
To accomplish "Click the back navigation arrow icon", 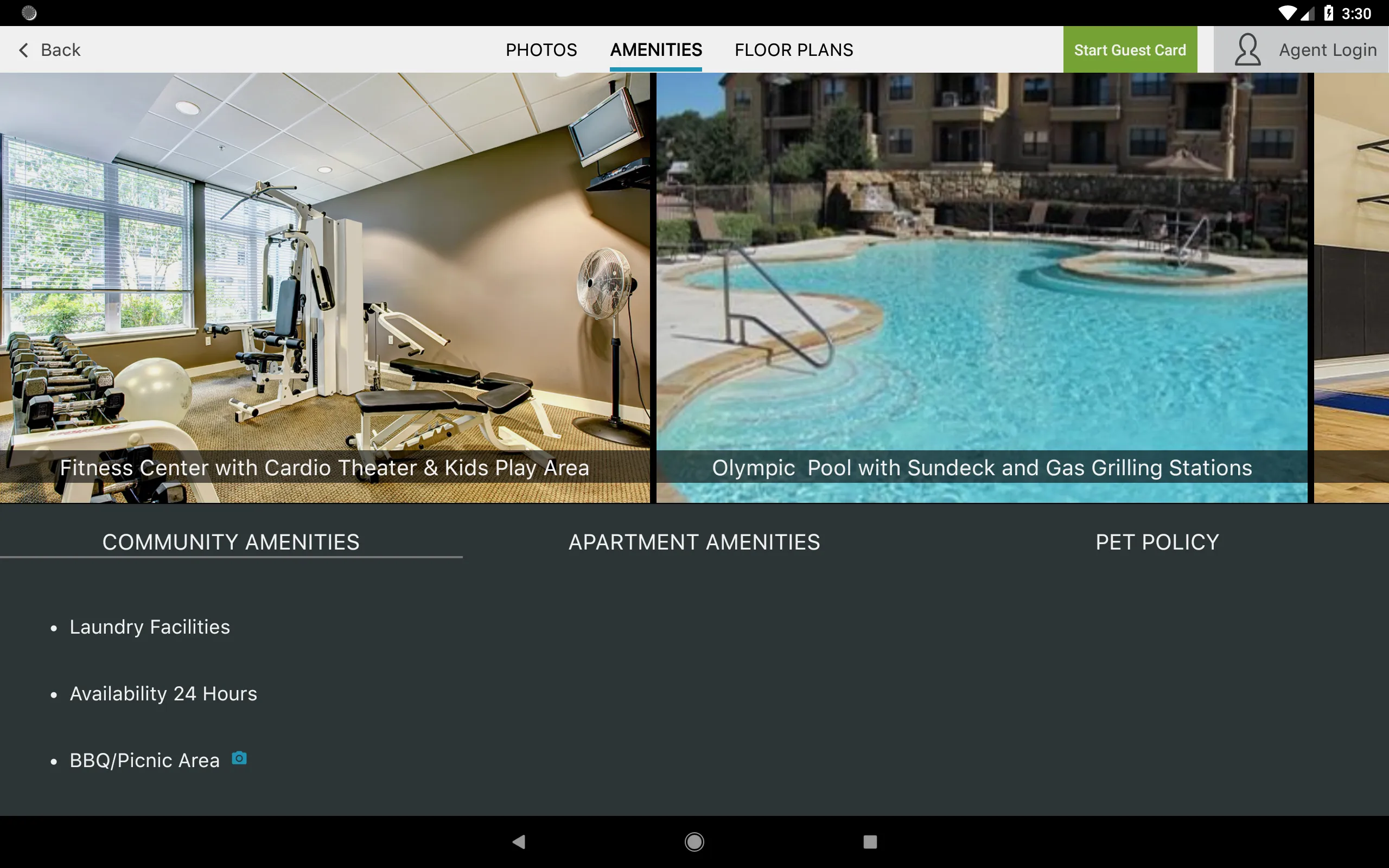I will (x=23, y=49).
